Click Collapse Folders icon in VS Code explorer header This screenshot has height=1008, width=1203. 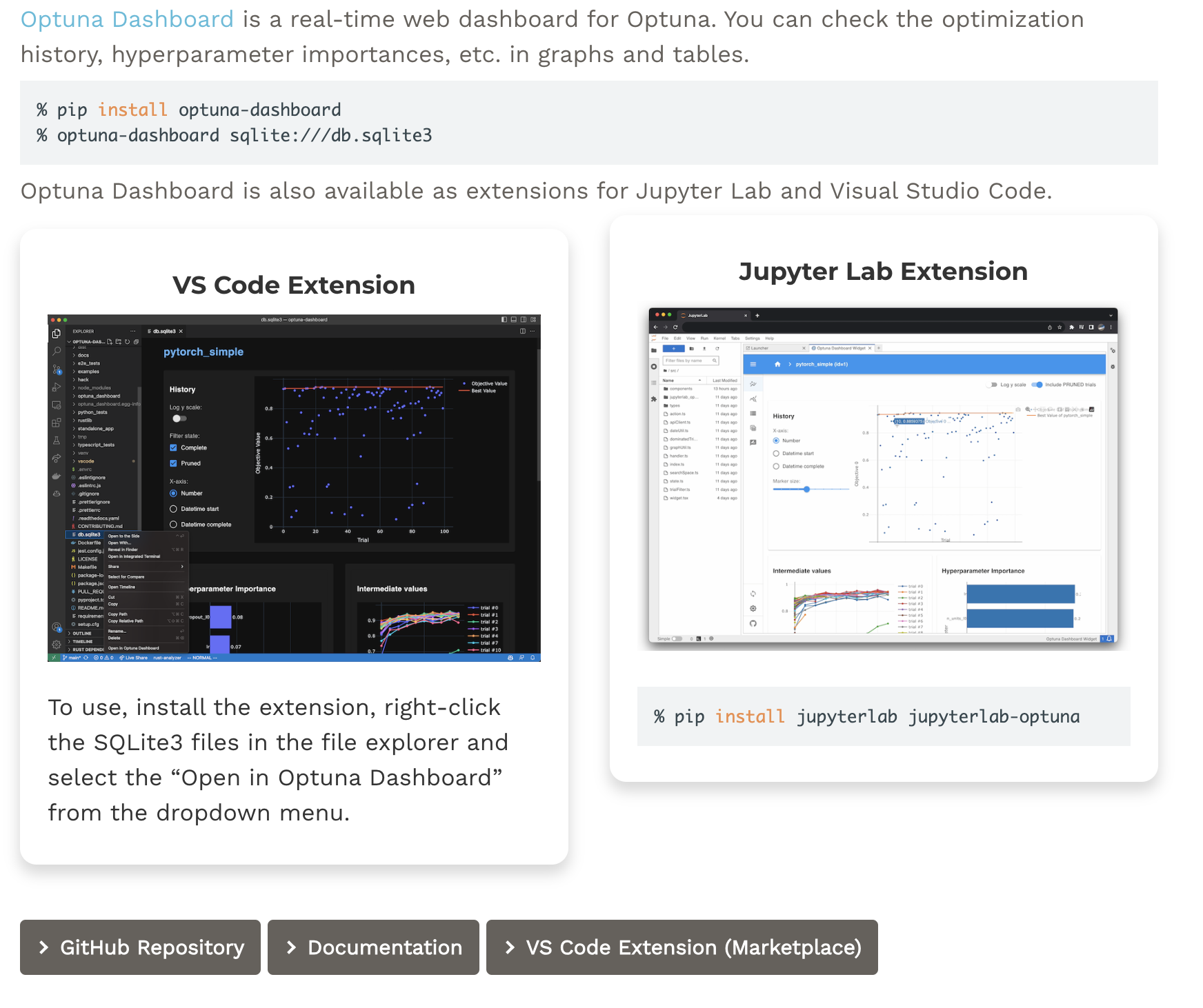click(136, 342)
